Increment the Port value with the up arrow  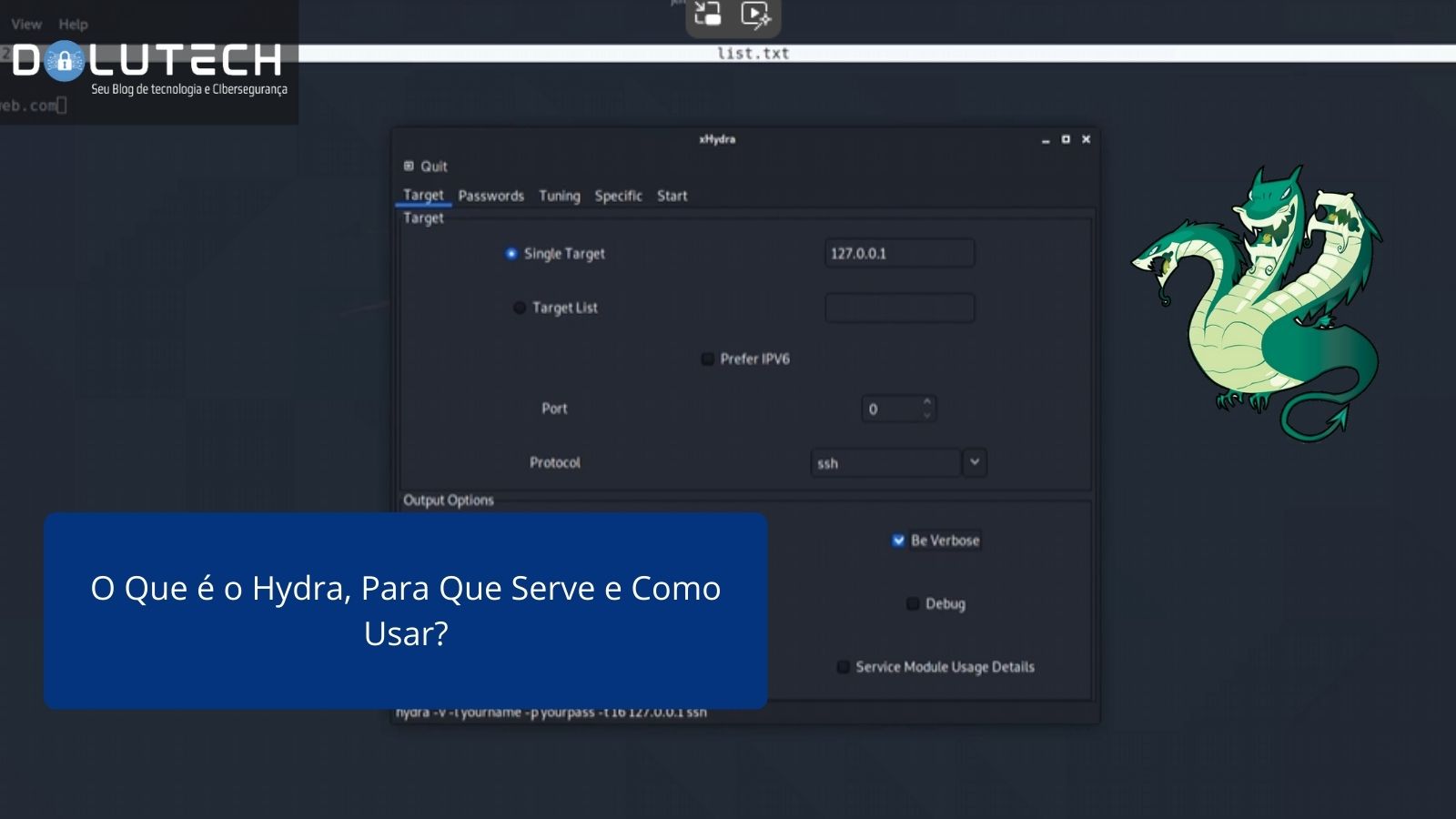click(x=925, y=403)
